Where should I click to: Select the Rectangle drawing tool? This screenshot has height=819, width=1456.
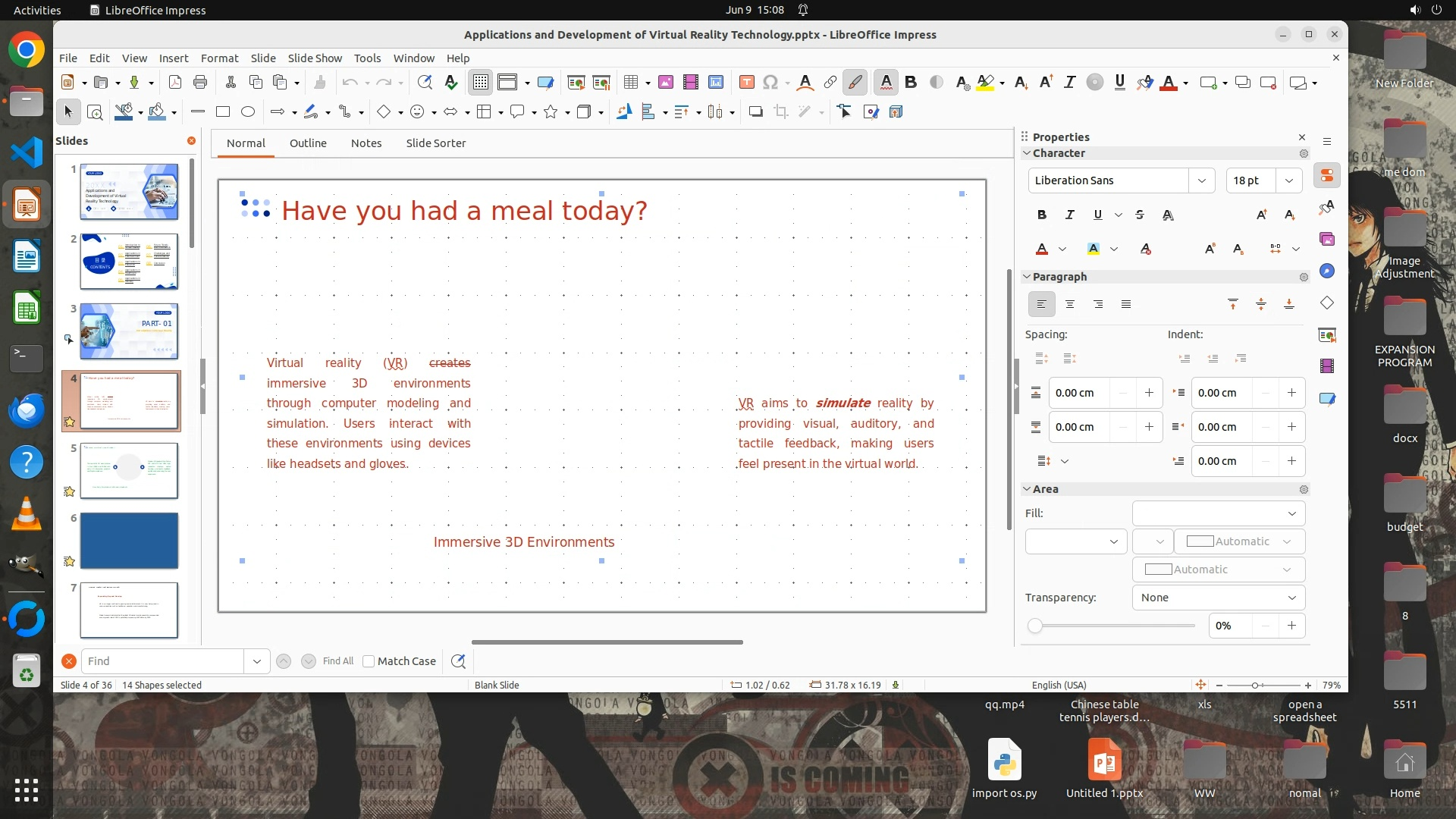(223, 112)
